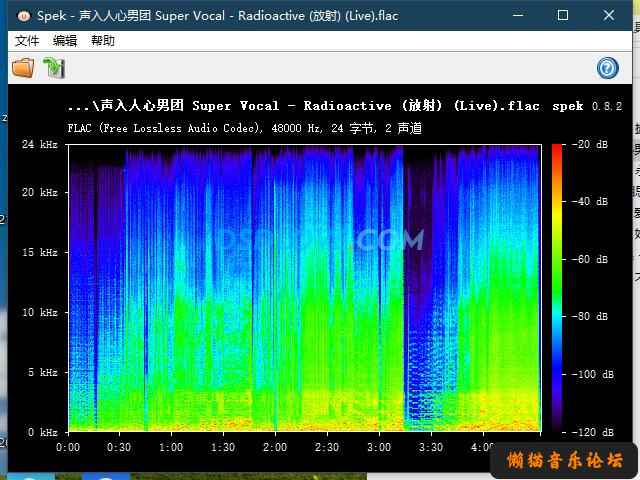Click the 15 kHz frequency label
This screenshot has width=640, height=480.
coord(40,252)
